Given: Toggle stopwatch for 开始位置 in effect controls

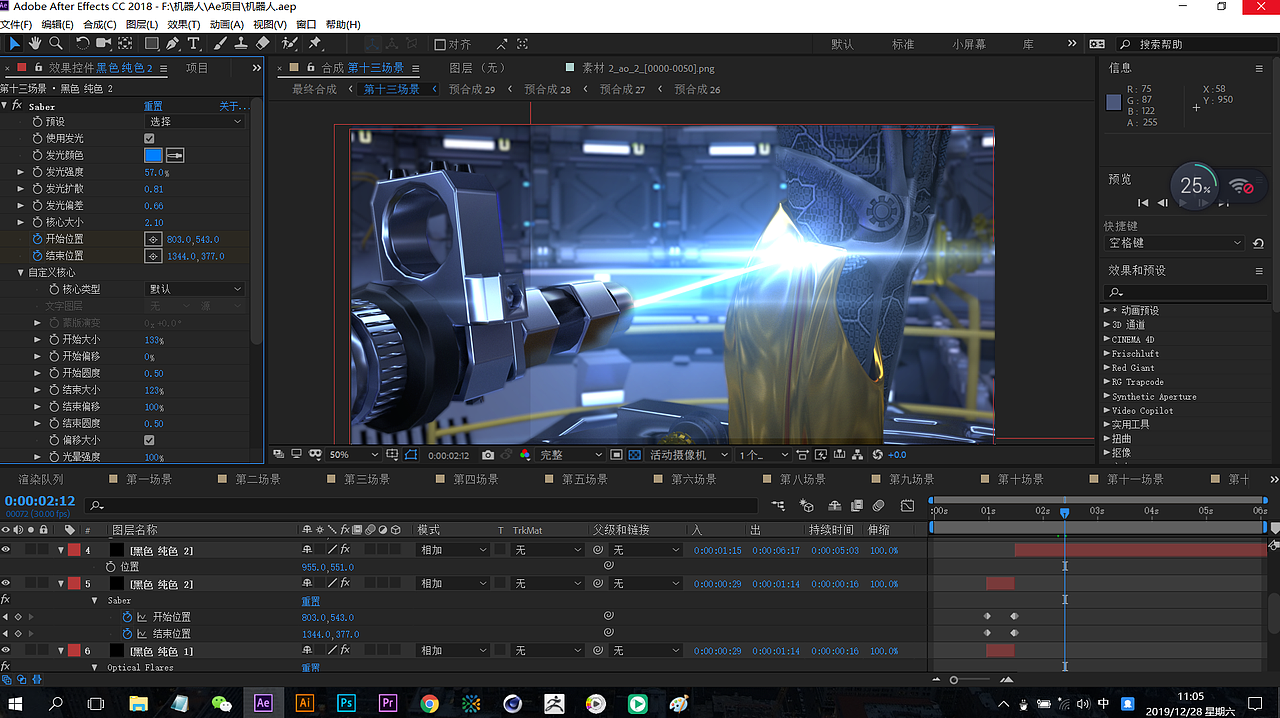Looking at the screenshot, I should tap(37, 239).
